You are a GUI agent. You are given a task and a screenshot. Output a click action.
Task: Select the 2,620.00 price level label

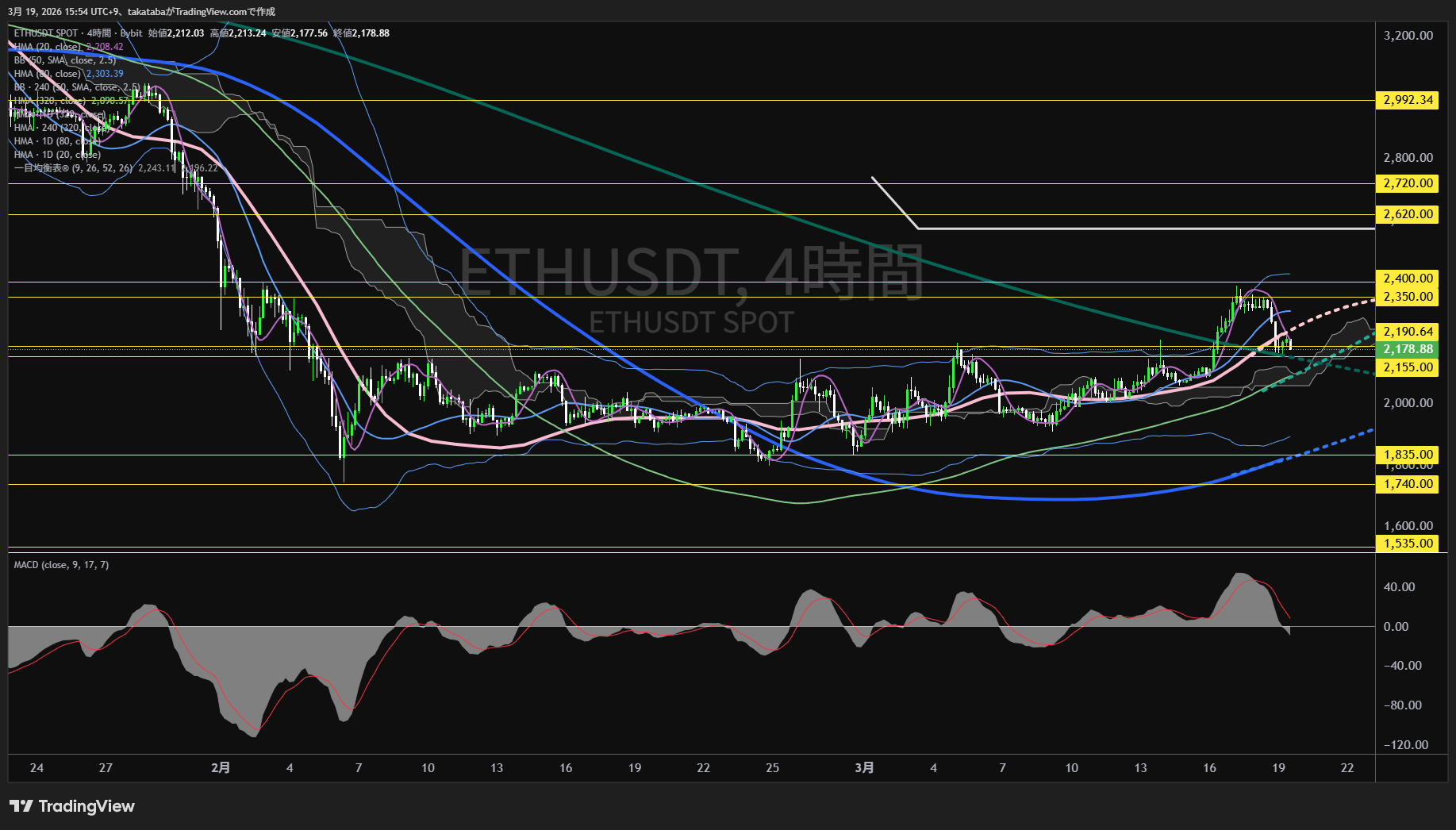click(1408, 214)
